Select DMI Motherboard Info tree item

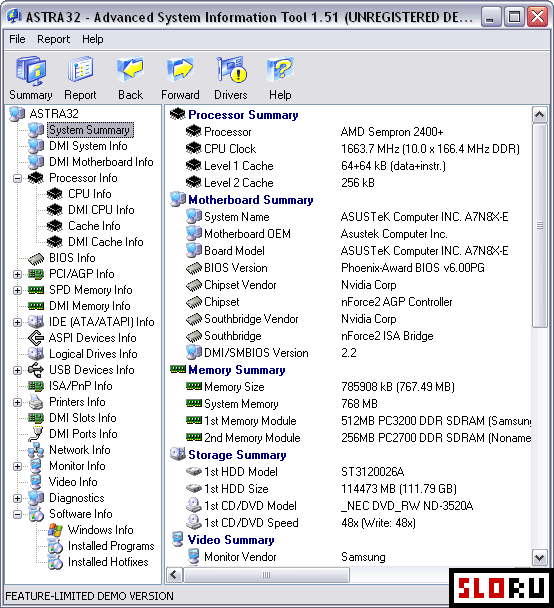[101, 162]
